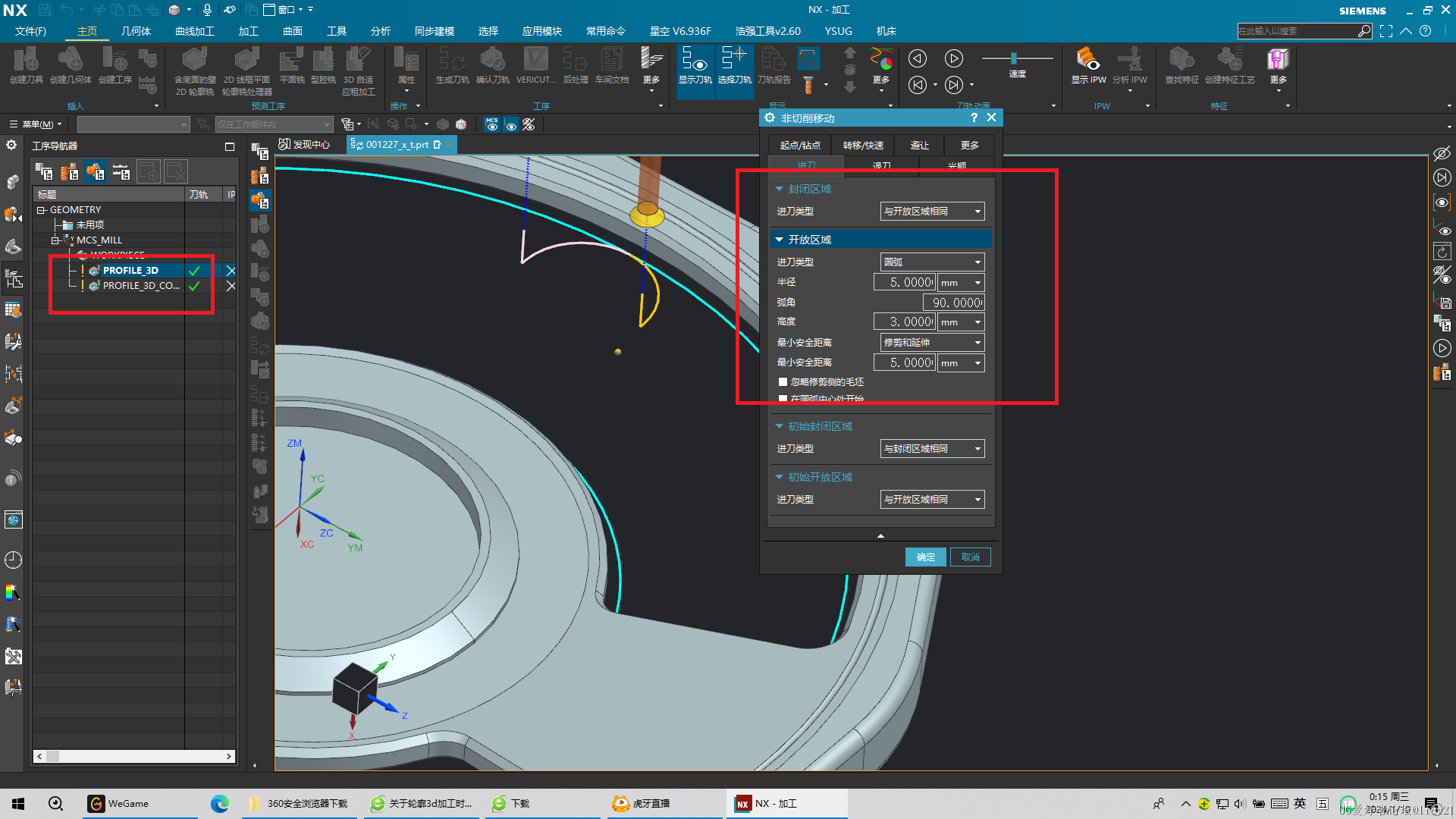Click the 创建特征工艺 icon
This screenshot has width=1456, height=819.
[x=1229, y=65]
